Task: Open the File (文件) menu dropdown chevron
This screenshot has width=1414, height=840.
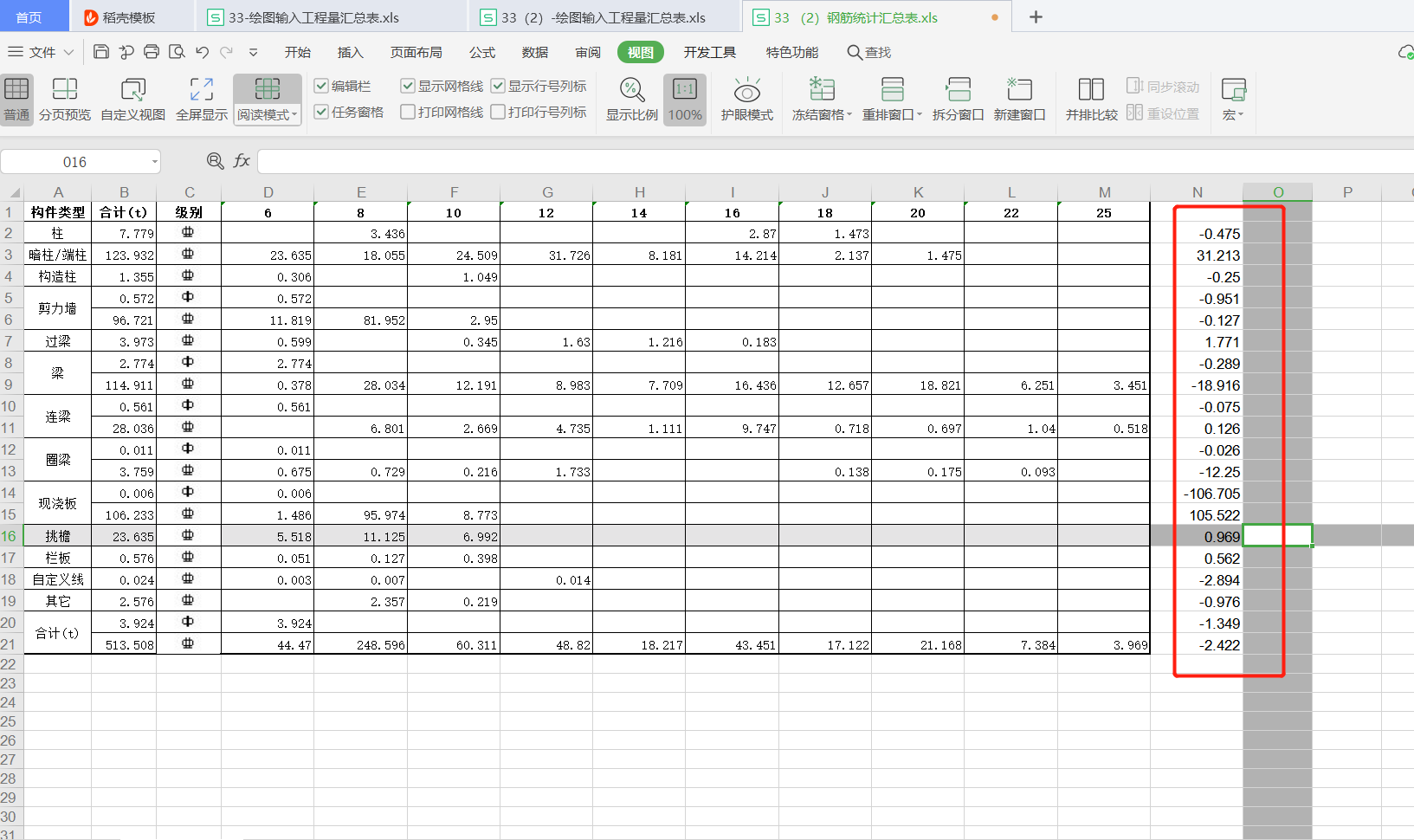Action: (x=68, y=53)
